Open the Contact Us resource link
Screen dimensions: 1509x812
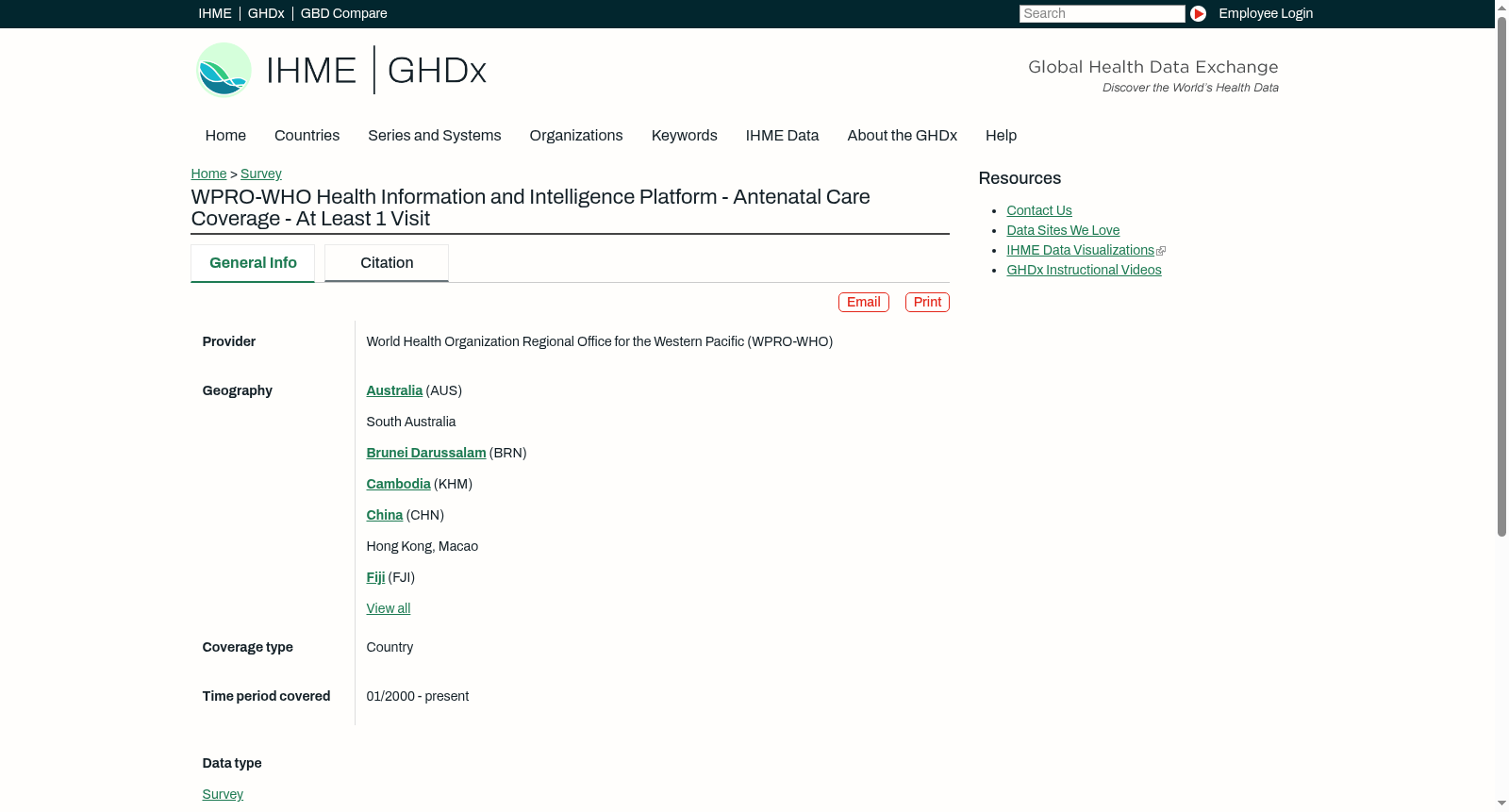(1039, 210)
